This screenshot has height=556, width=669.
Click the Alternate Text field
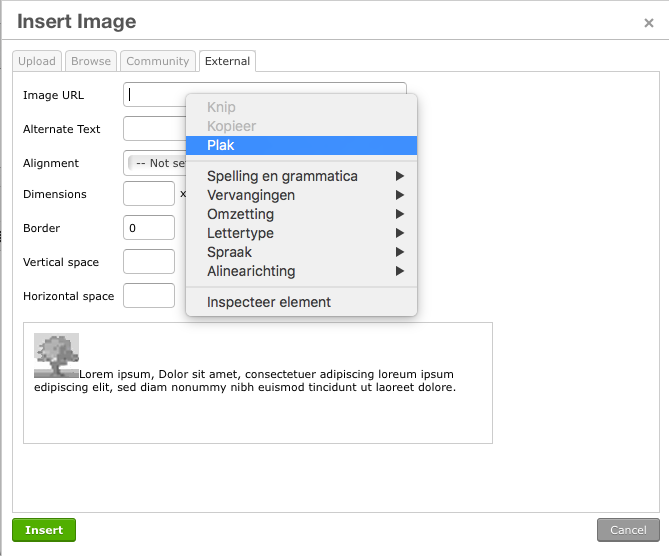click(153, 129)
